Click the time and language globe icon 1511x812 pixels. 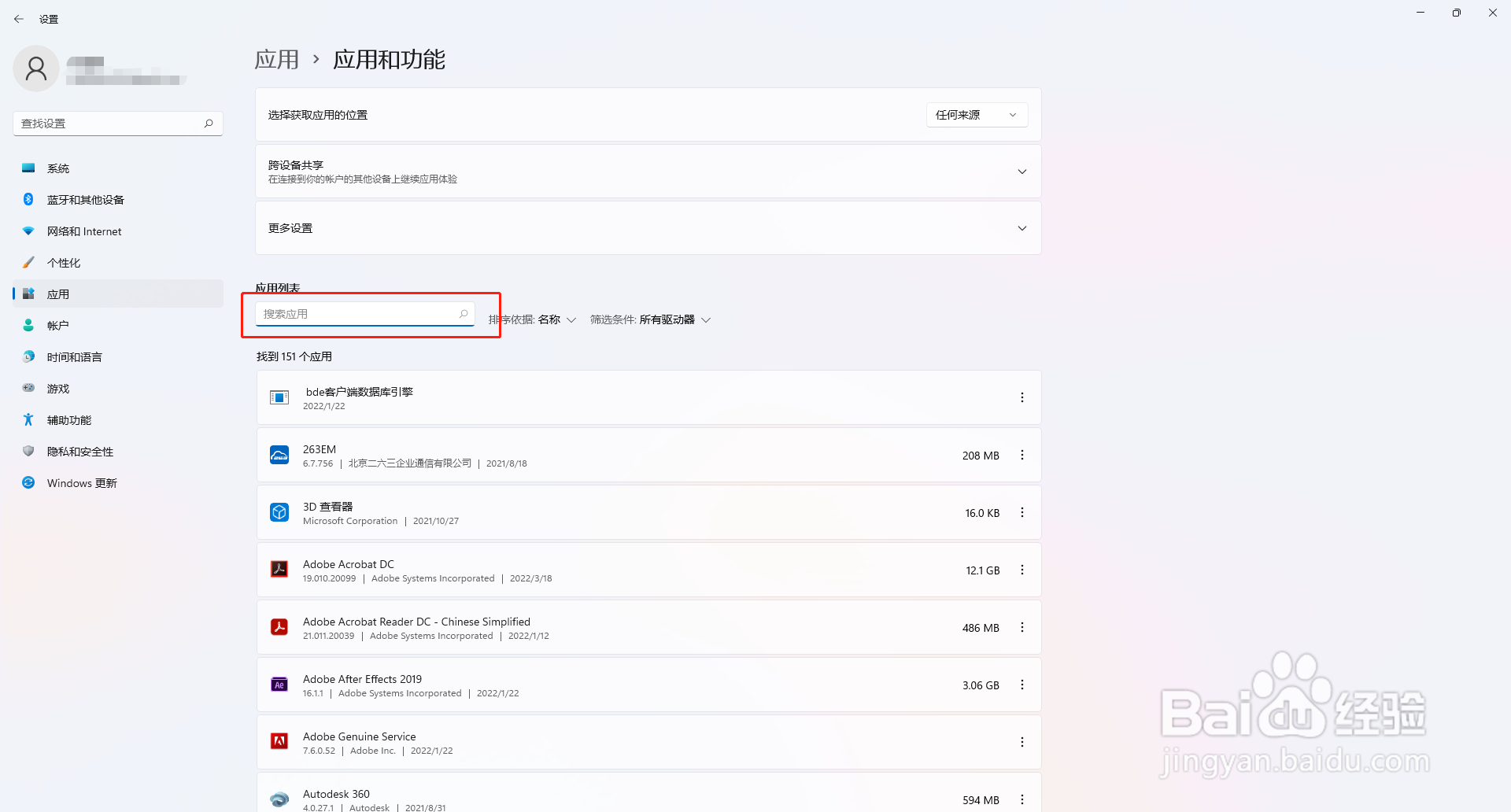[28, 356]
